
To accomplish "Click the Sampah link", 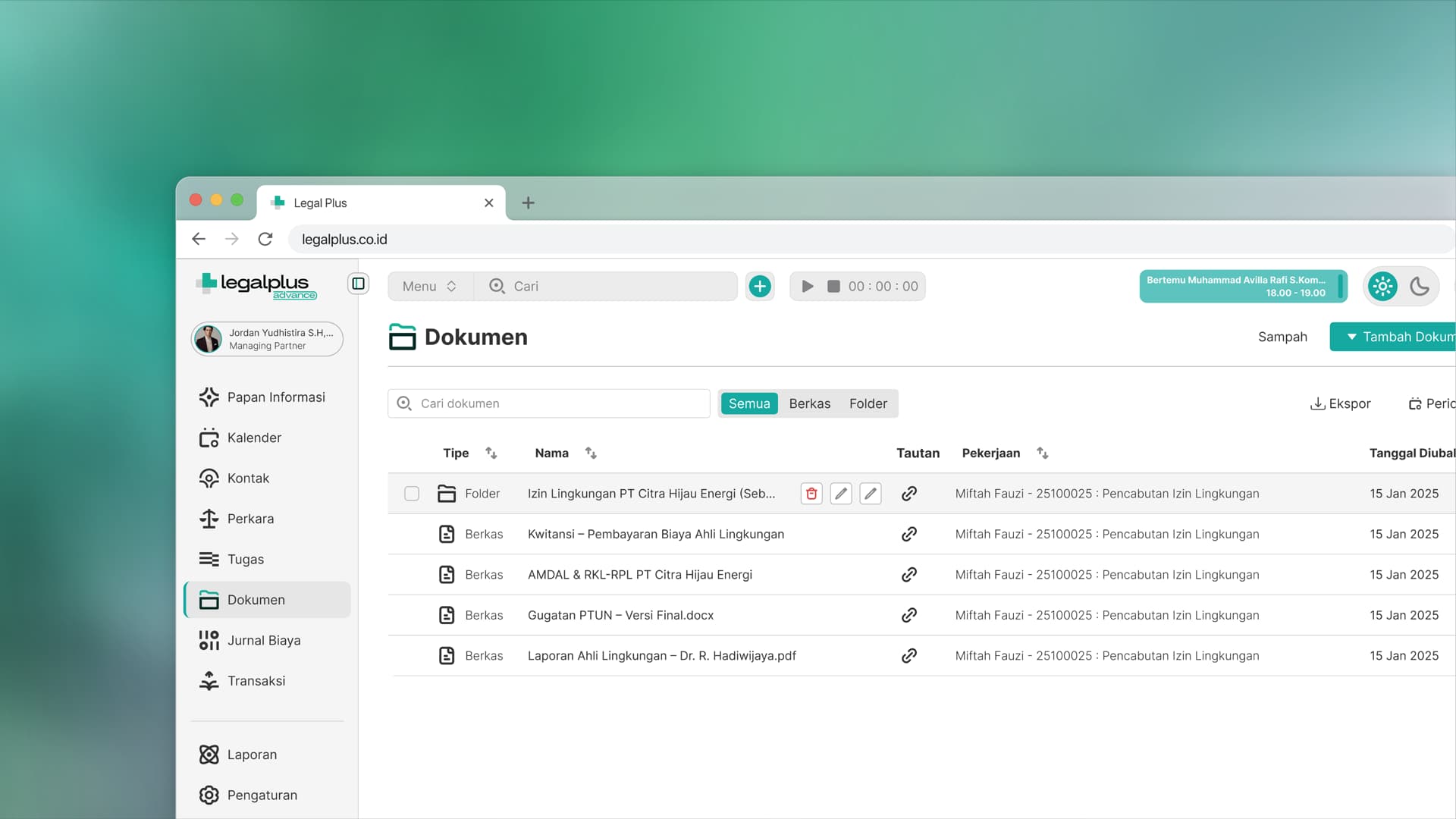I will (1282, 337).
